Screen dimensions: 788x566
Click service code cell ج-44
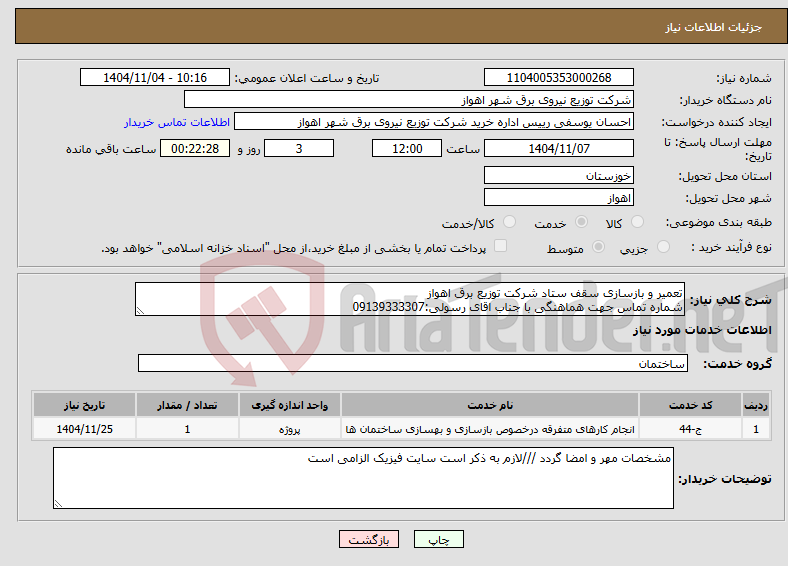[691, 429]
